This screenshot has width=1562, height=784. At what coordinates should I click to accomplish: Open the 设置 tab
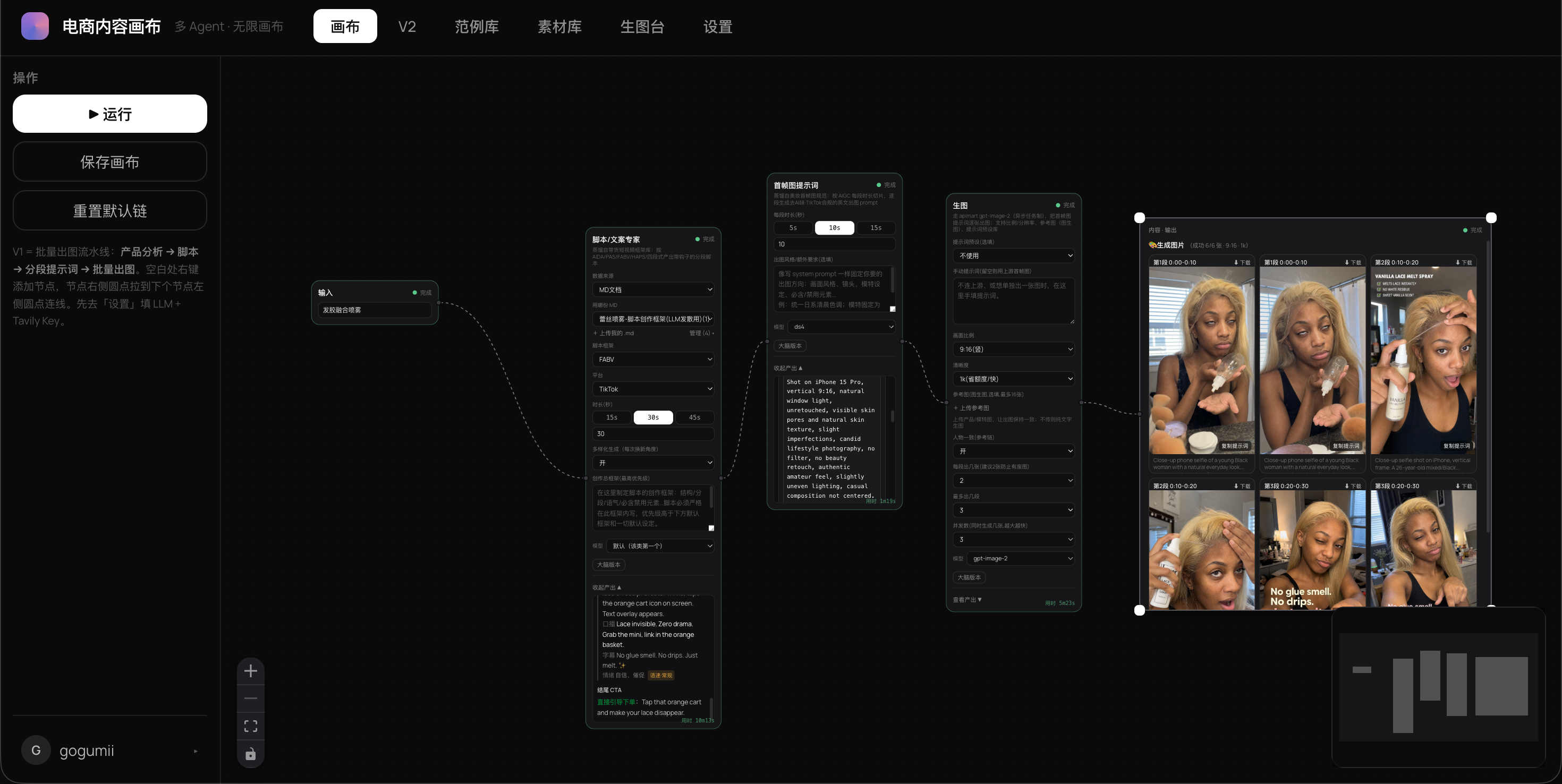coord(717,26)
